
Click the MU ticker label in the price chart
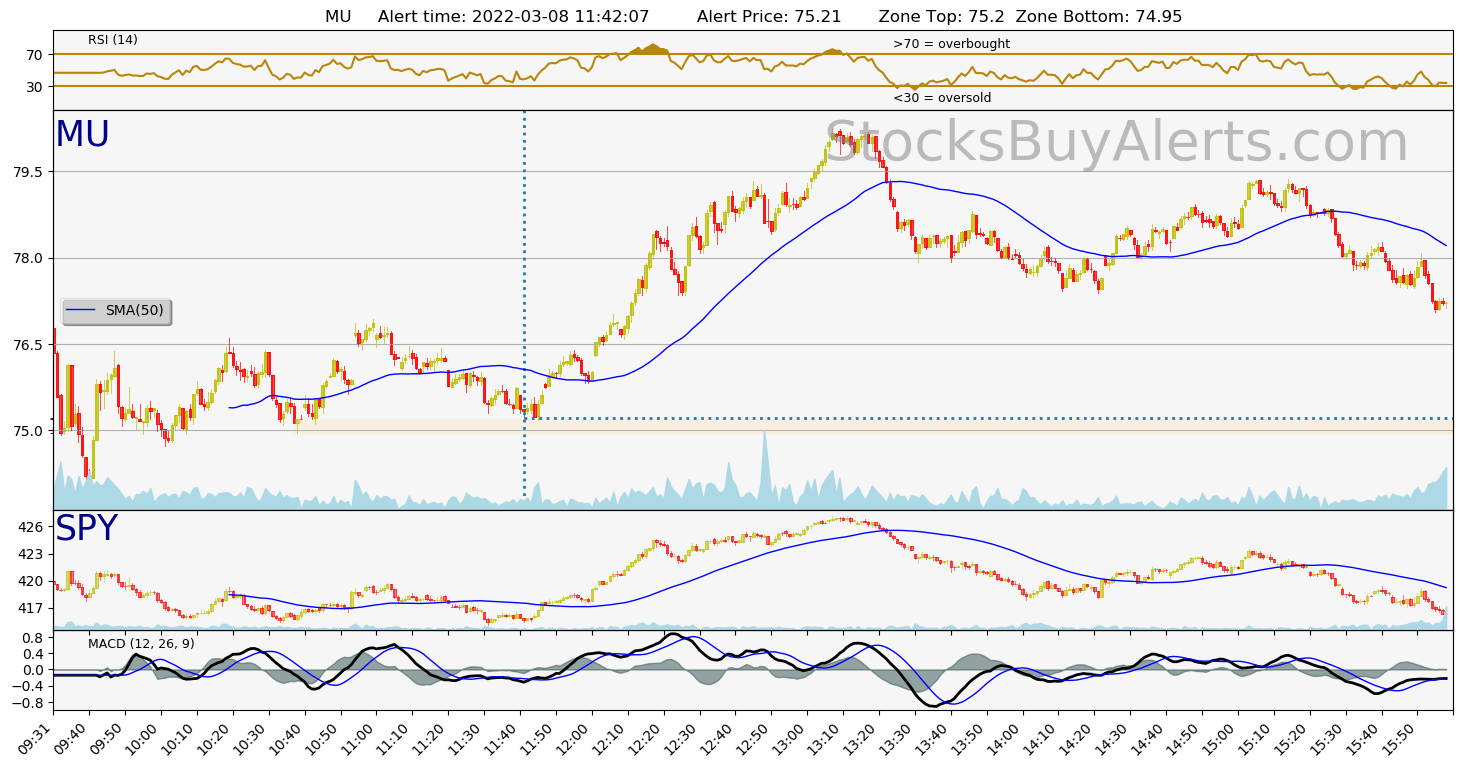82,135
